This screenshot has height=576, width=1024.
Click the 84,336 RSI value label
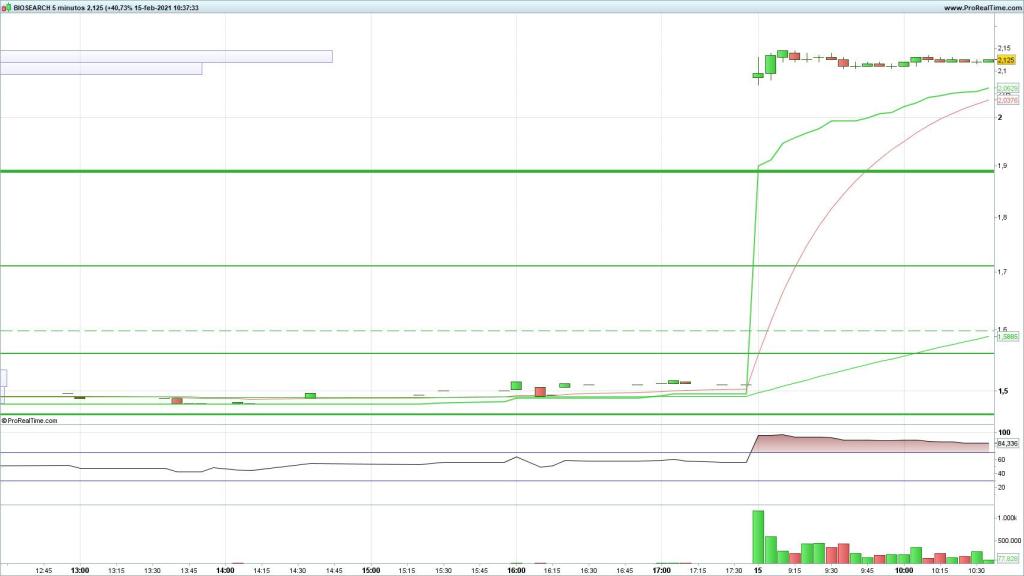(1007, 443)
